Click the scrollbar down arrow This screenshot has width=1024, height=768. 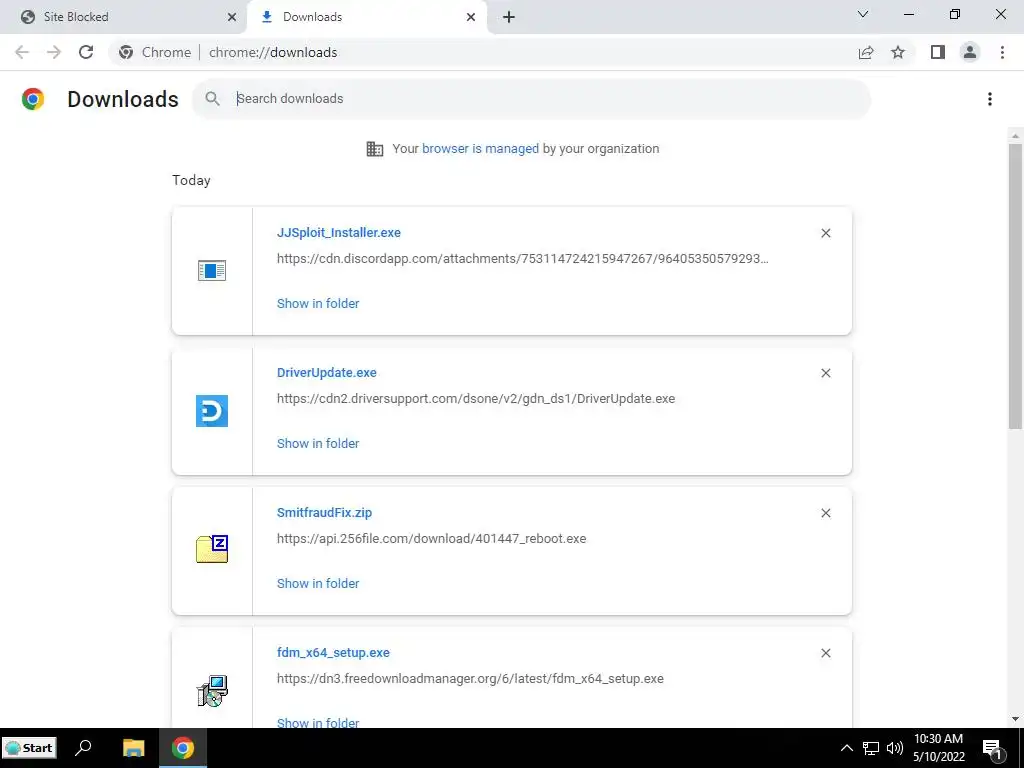pos(1015,720)
